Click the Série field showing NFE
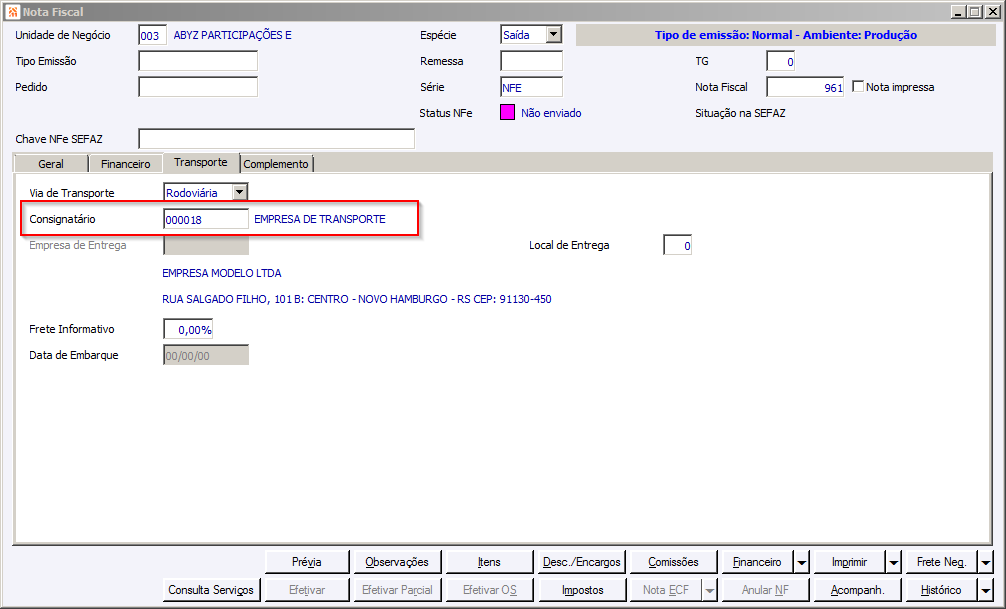 (531, 87)
